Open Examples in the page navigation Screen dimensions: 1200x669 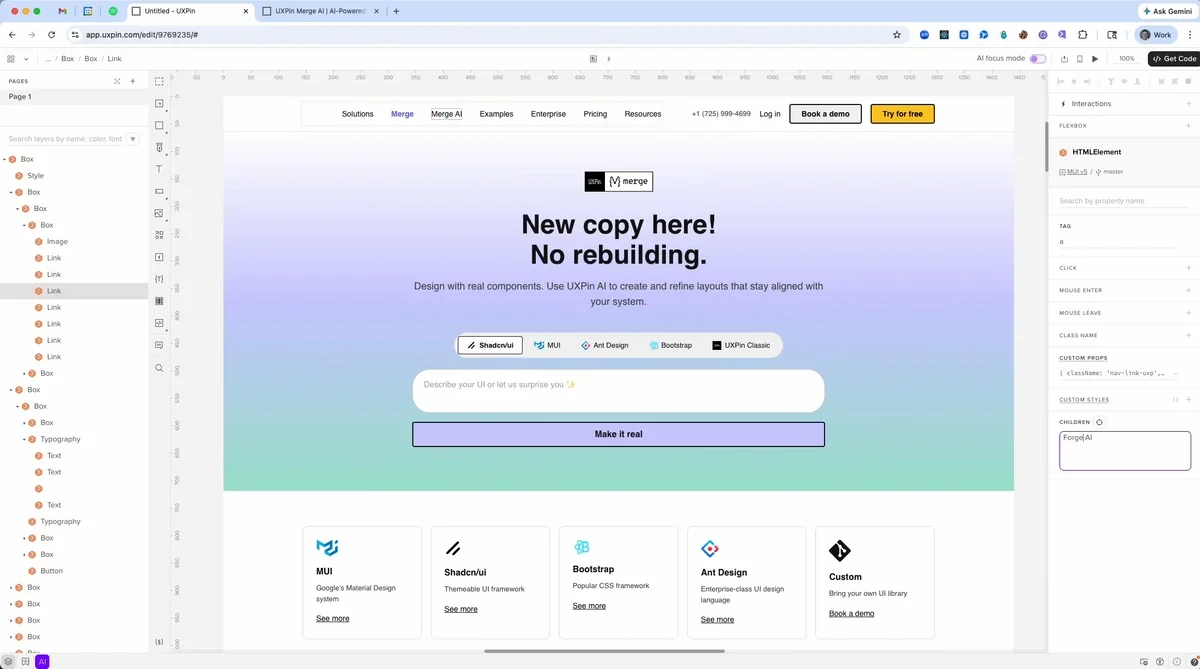pyautogui.click(x=496, y=114)
